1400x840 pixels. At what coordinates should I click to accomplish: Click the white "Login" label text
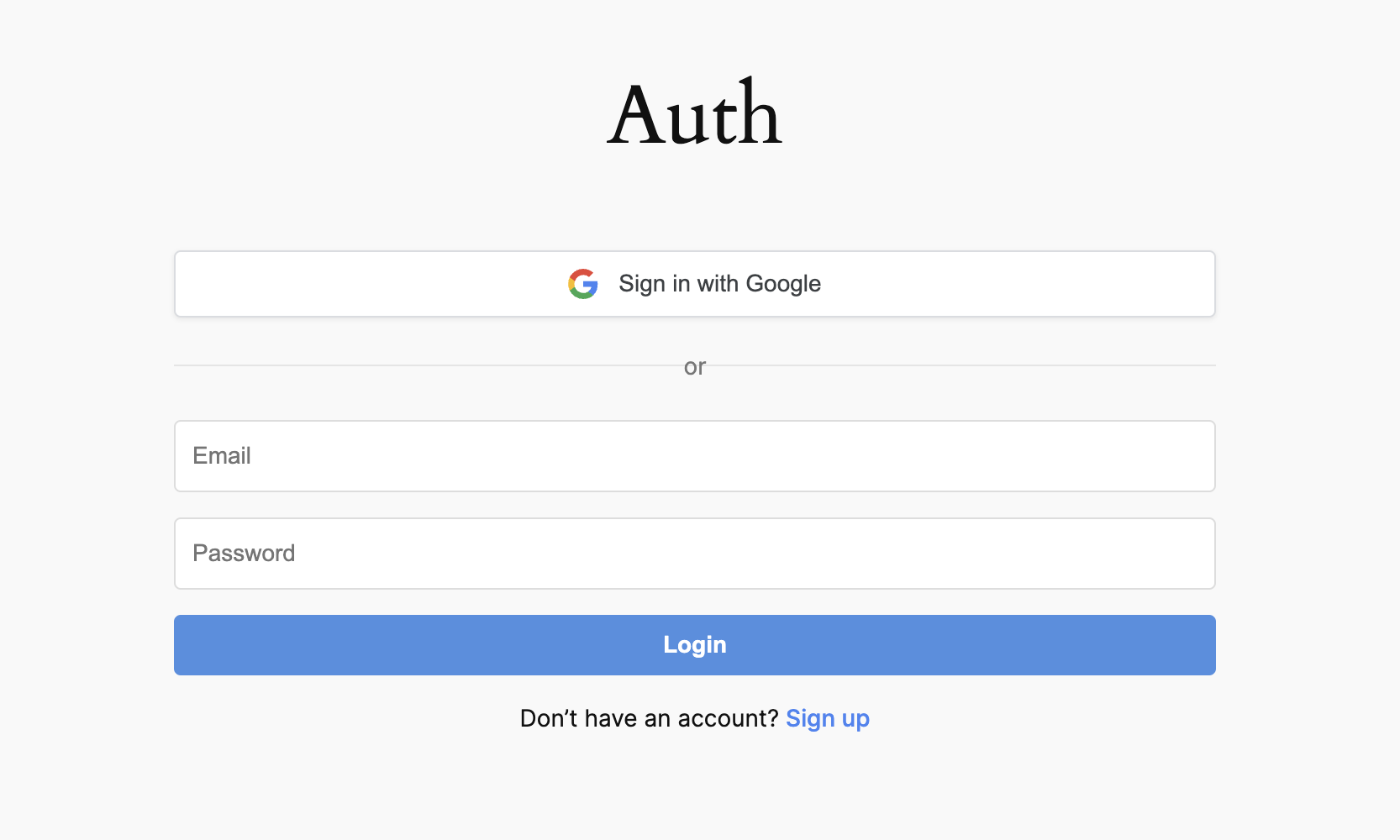tap(694, 645)
